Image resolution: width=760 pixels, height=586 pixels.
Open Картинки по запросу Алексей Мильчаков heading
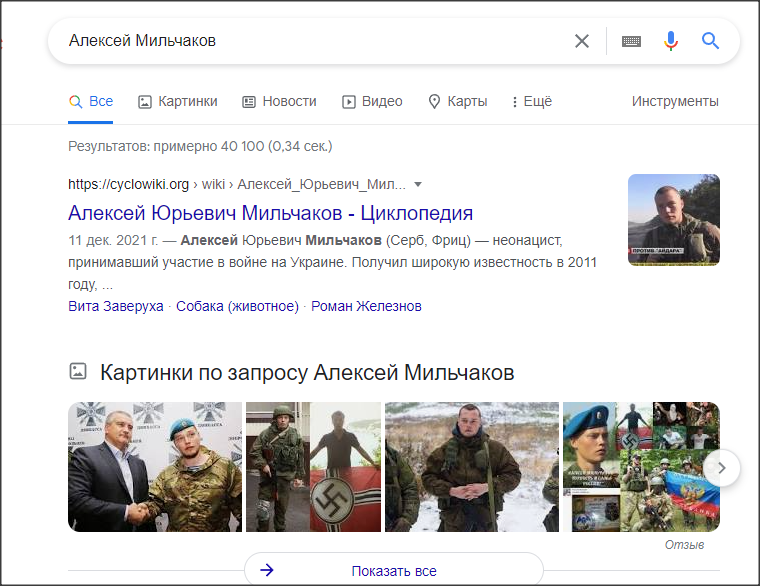307,373
